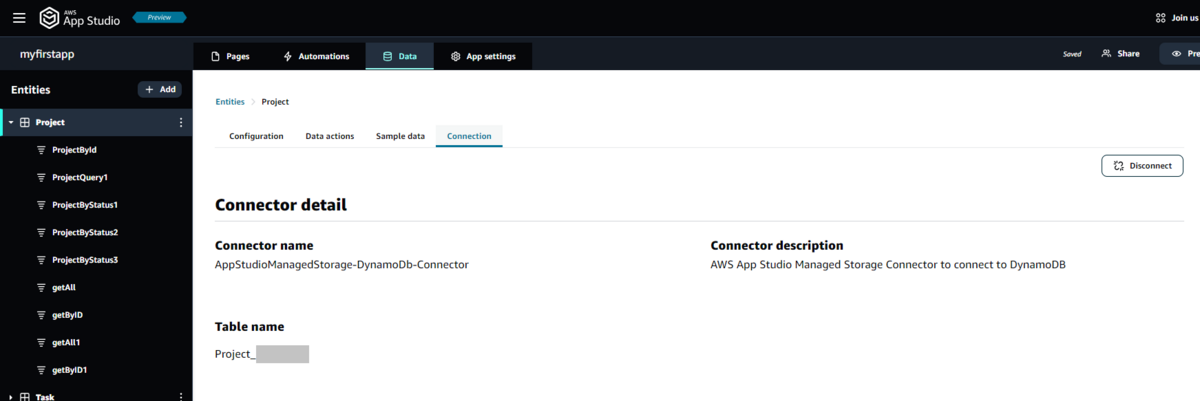
Task: Click the Disconnect button
Action: coord(1142,166)
